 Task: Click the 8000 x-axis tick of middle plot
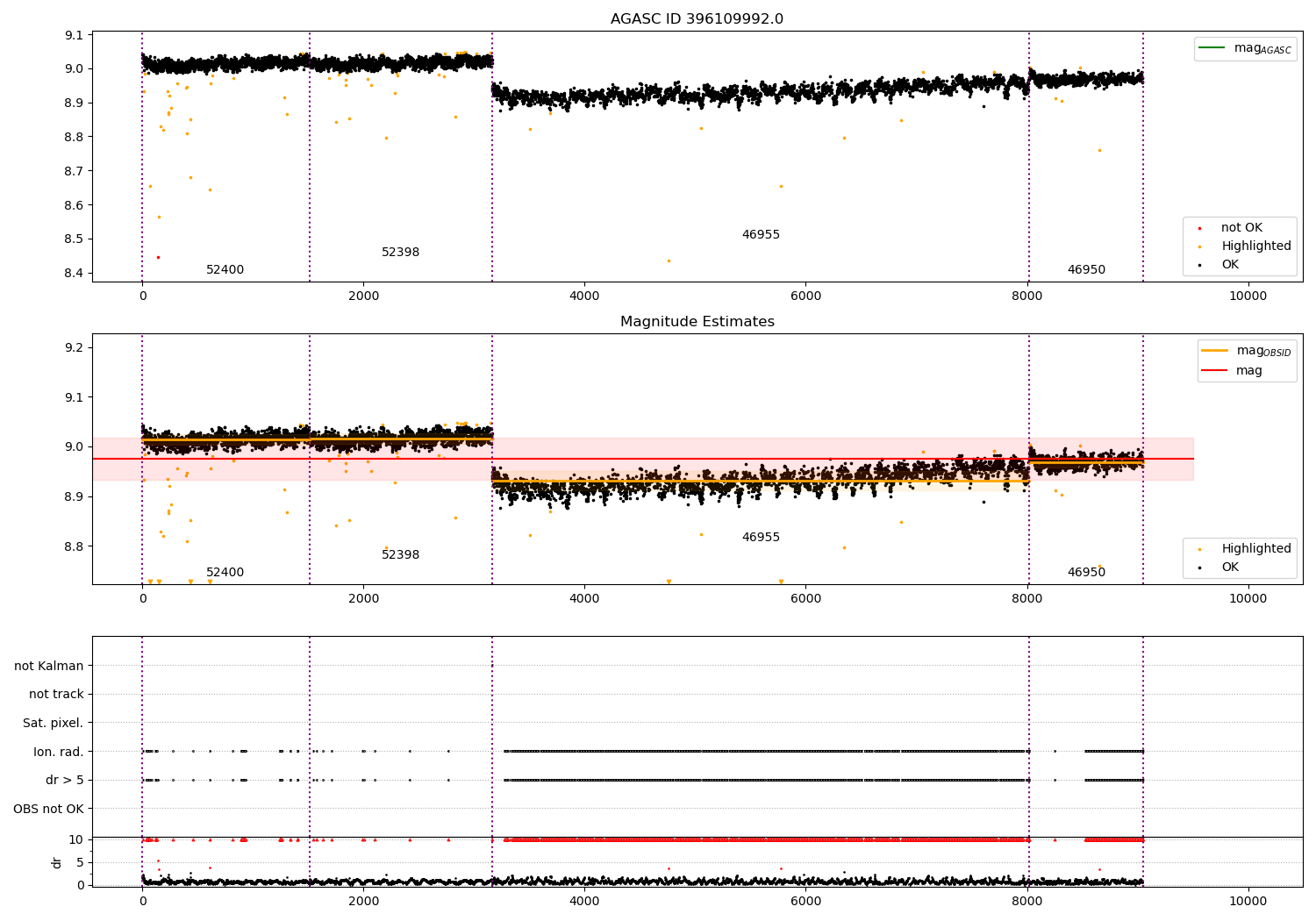(1026, 599)
